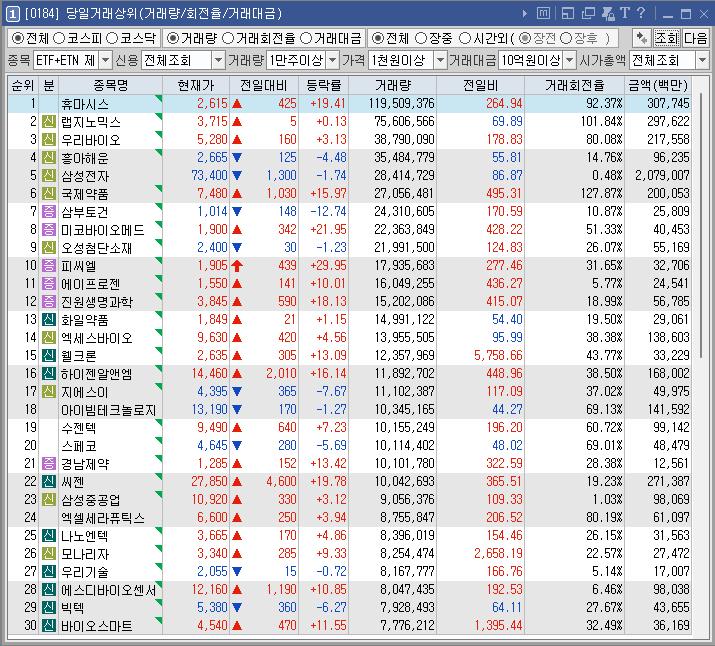The image size is (715, 646).
Task: Sort by the 거래회전율 column header
Action: (575, 85)
